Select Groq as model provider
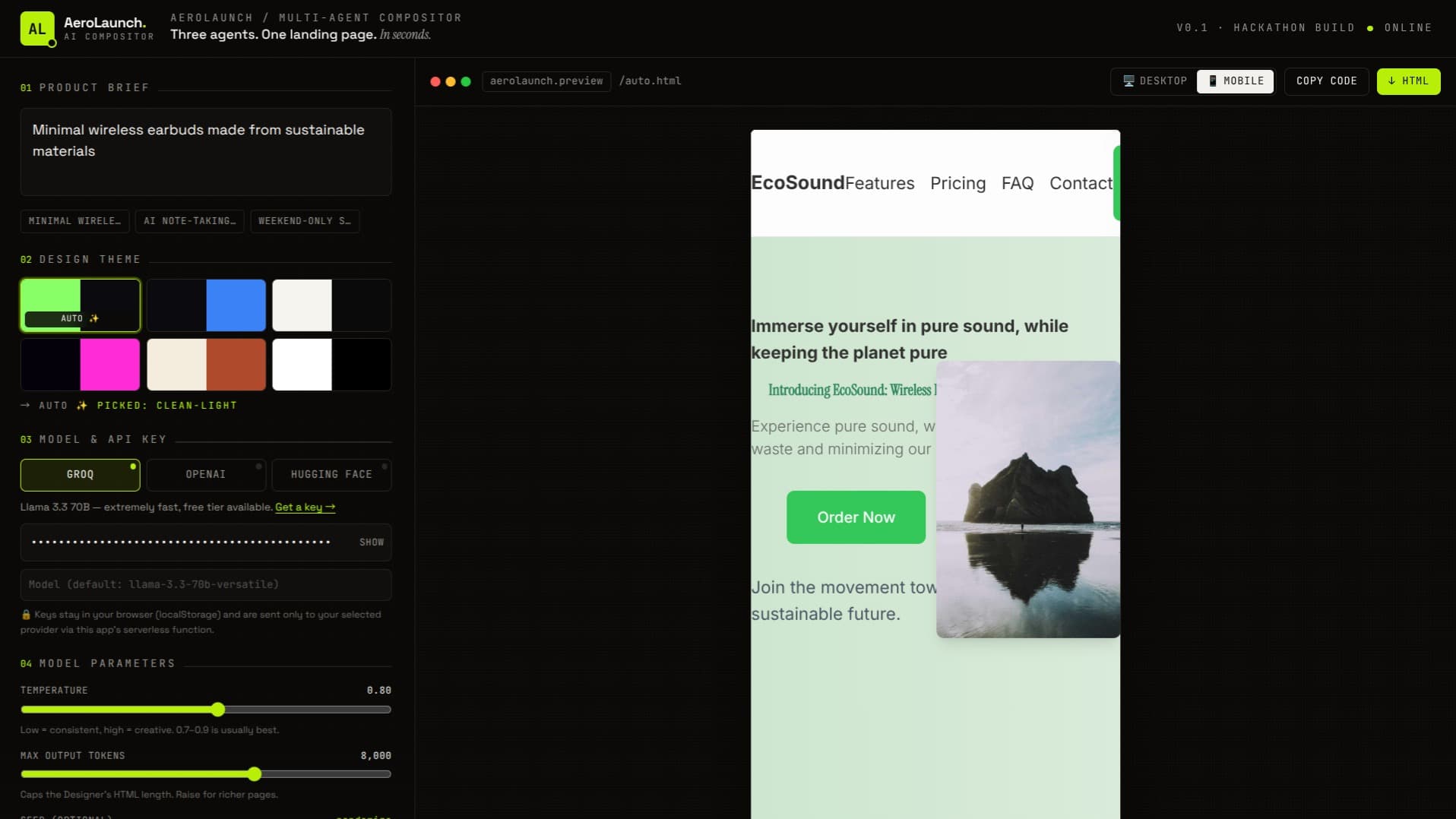 (81, 475)
